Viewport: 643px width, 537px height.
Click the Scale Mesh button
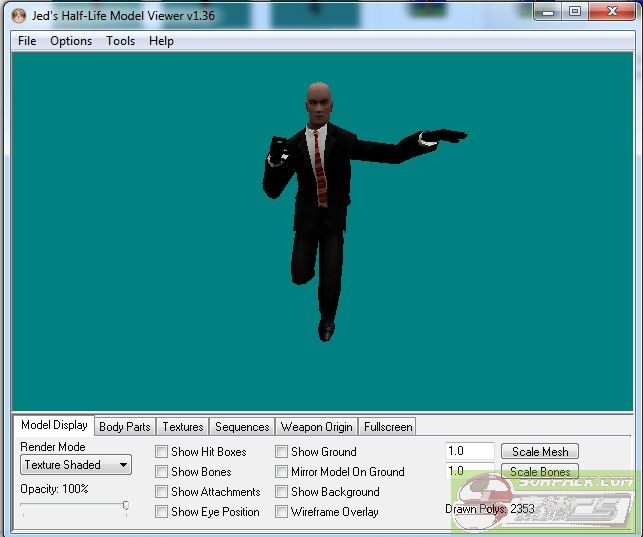coord(540,452)
